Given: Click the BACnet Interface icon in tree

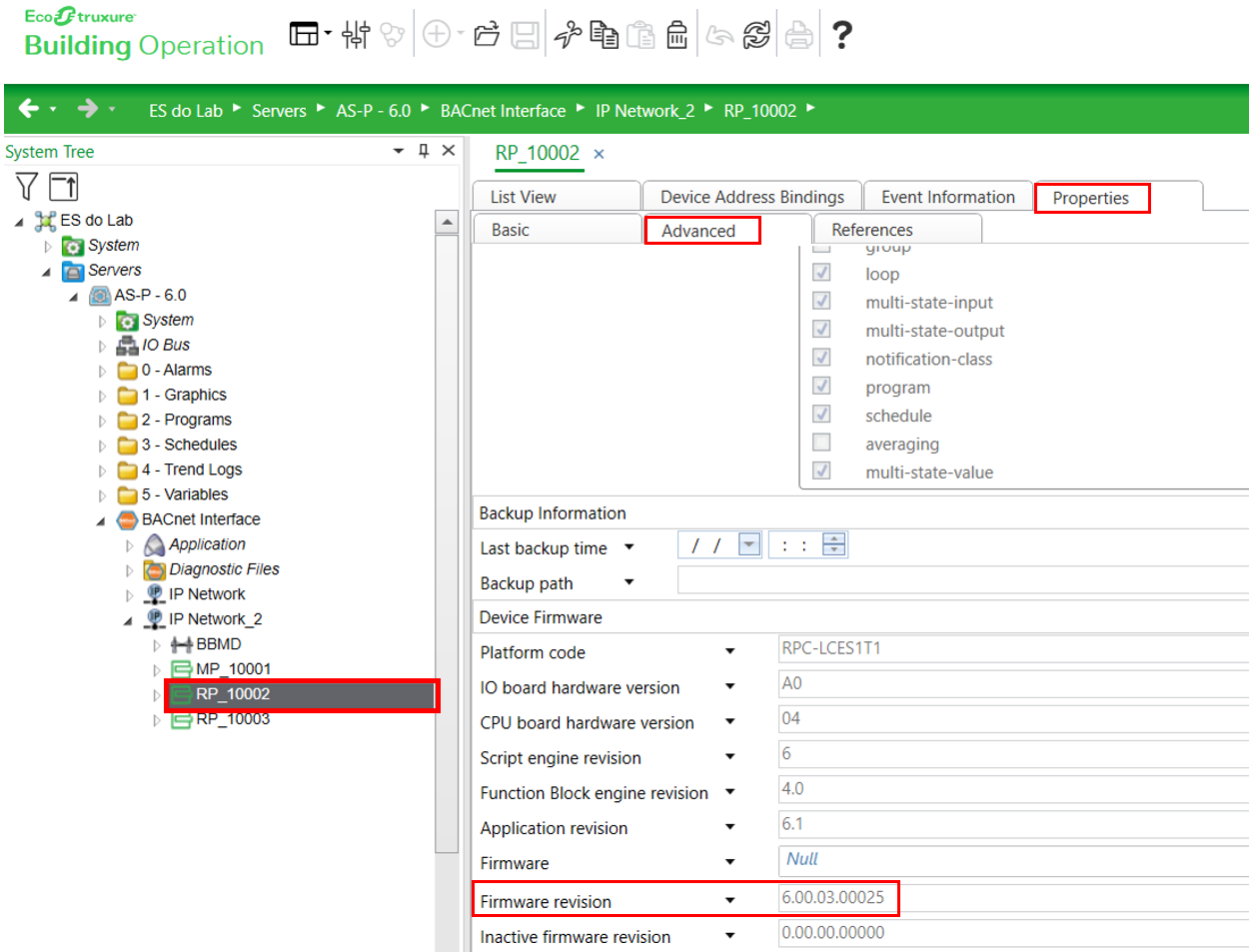Looking at the screenshot, I should click(128, 519).
